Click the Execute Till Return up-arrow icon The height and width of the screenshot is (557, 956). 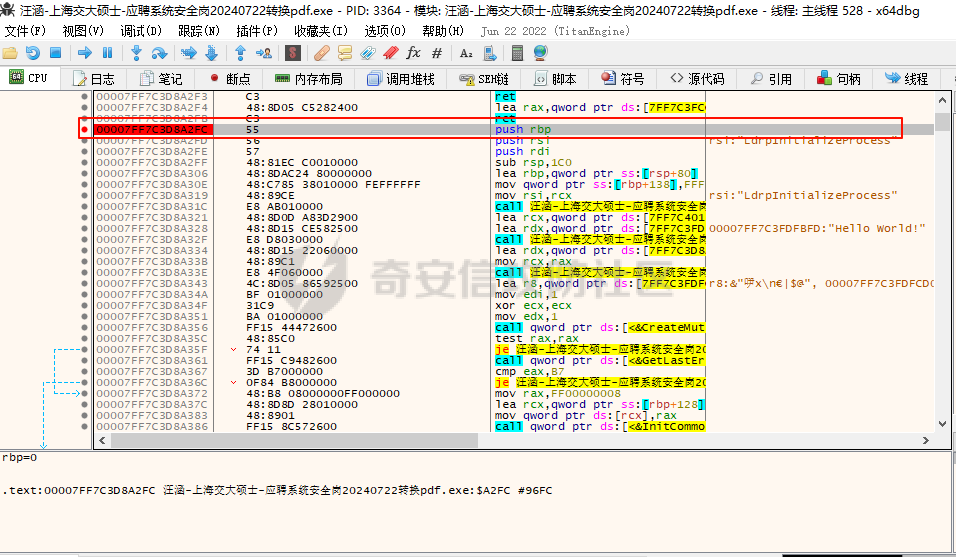click(x=240, y=53)
